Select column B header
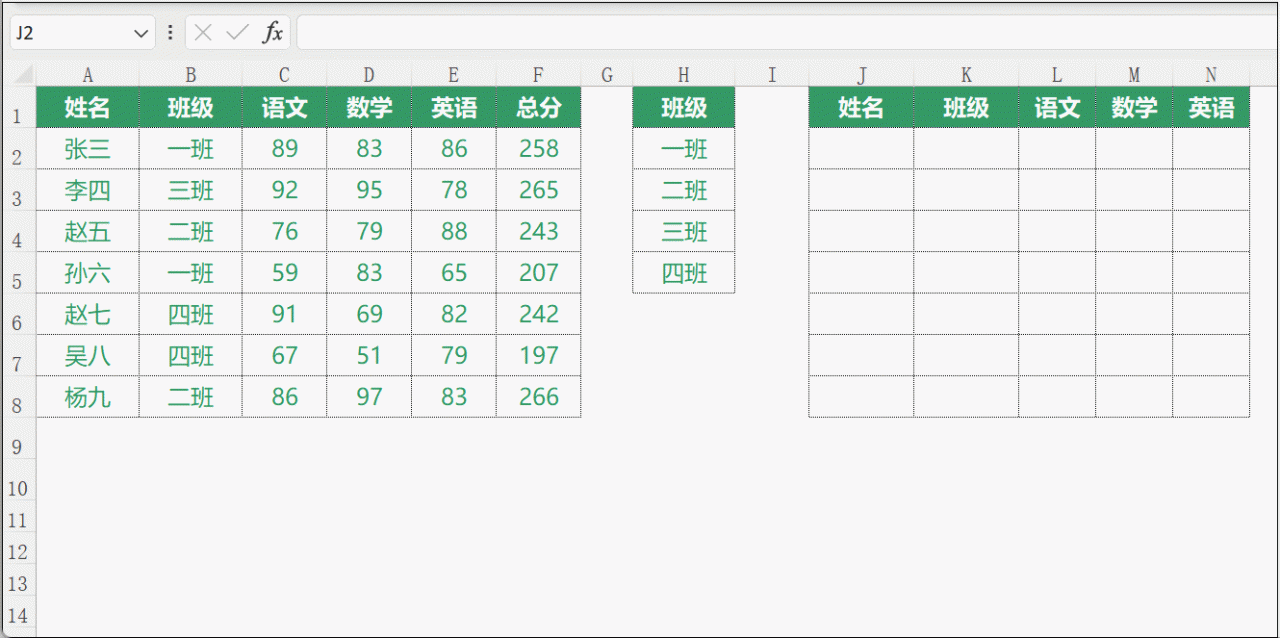The image size is (1280, 638). coord(190,75)
